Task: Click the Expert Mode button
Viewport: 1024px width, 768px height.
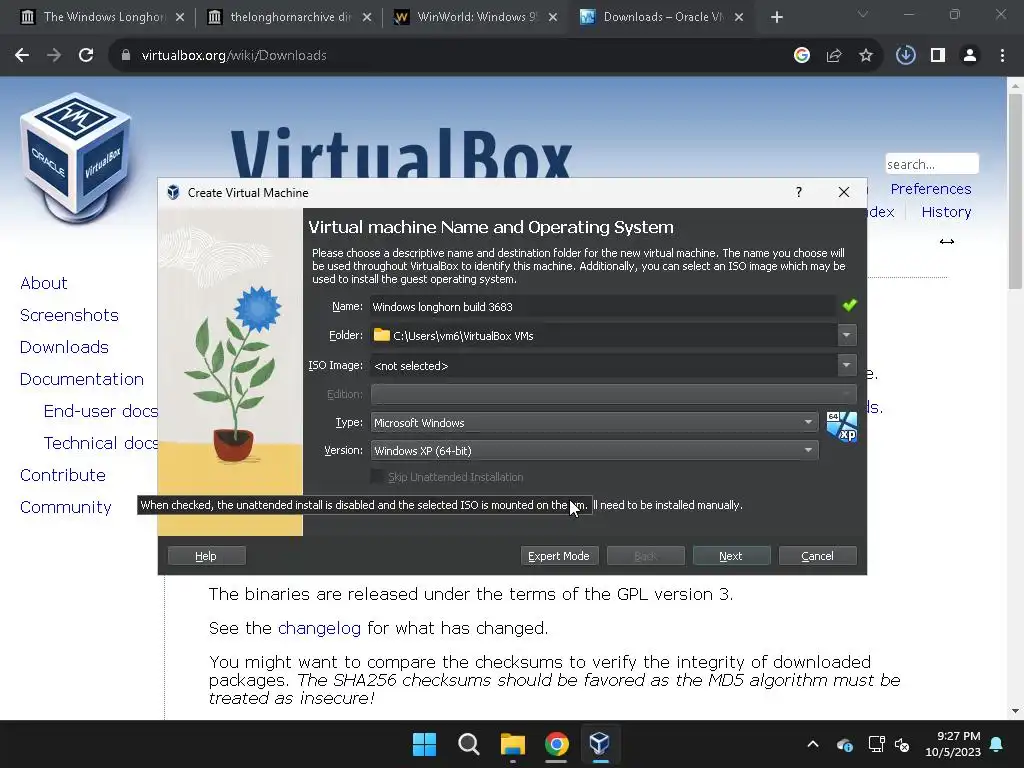Action: click(559, 556)
